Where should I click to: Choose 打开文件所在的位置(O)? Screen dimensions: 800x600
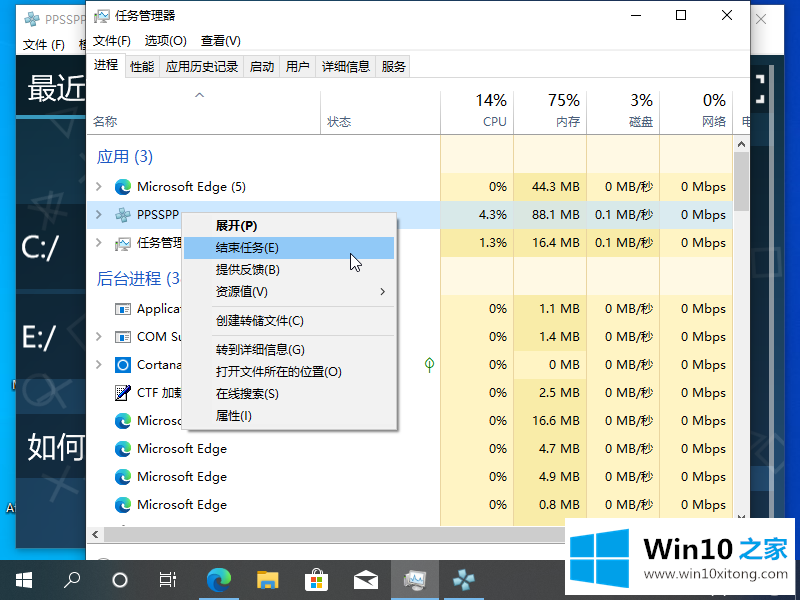pyautogui.click(x=289, y=372)
